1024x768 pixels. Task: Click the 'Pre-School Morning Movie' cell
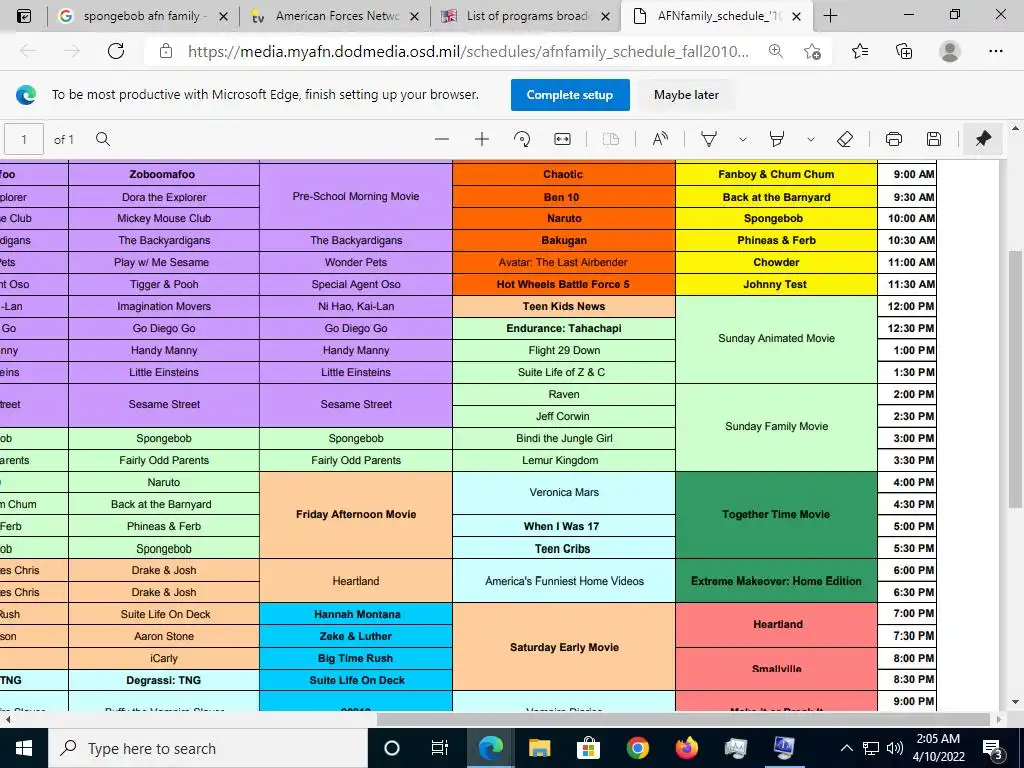pyautogui.click(x=356, y=196)
